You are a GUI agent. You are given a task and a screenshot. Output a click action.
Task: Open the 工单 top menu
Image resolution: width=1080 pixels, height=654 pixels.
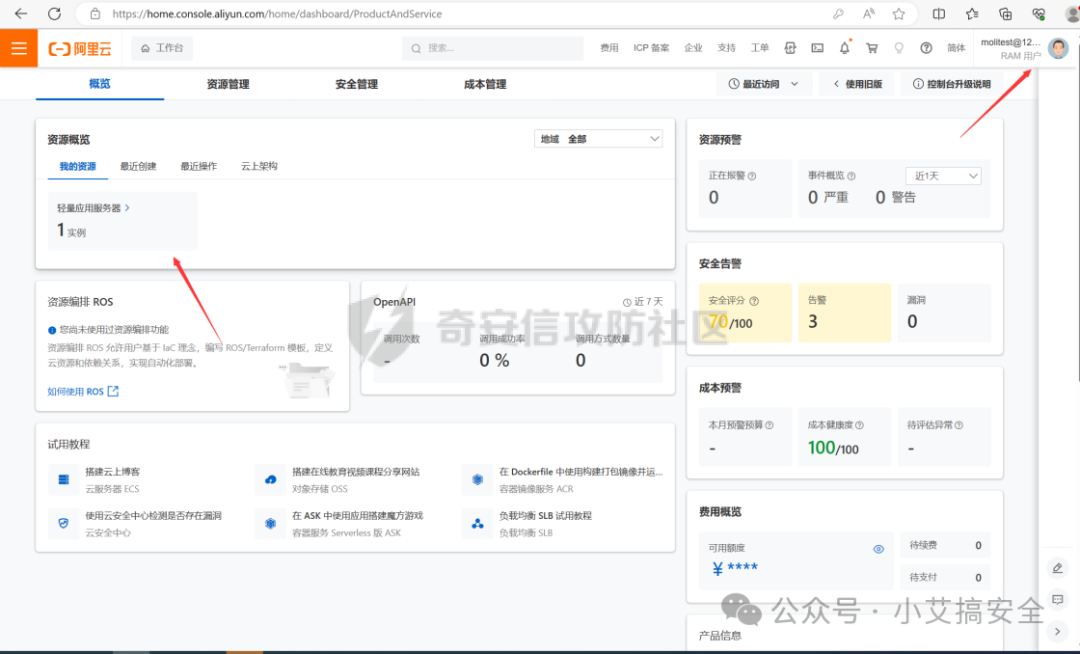click(759, 48)
